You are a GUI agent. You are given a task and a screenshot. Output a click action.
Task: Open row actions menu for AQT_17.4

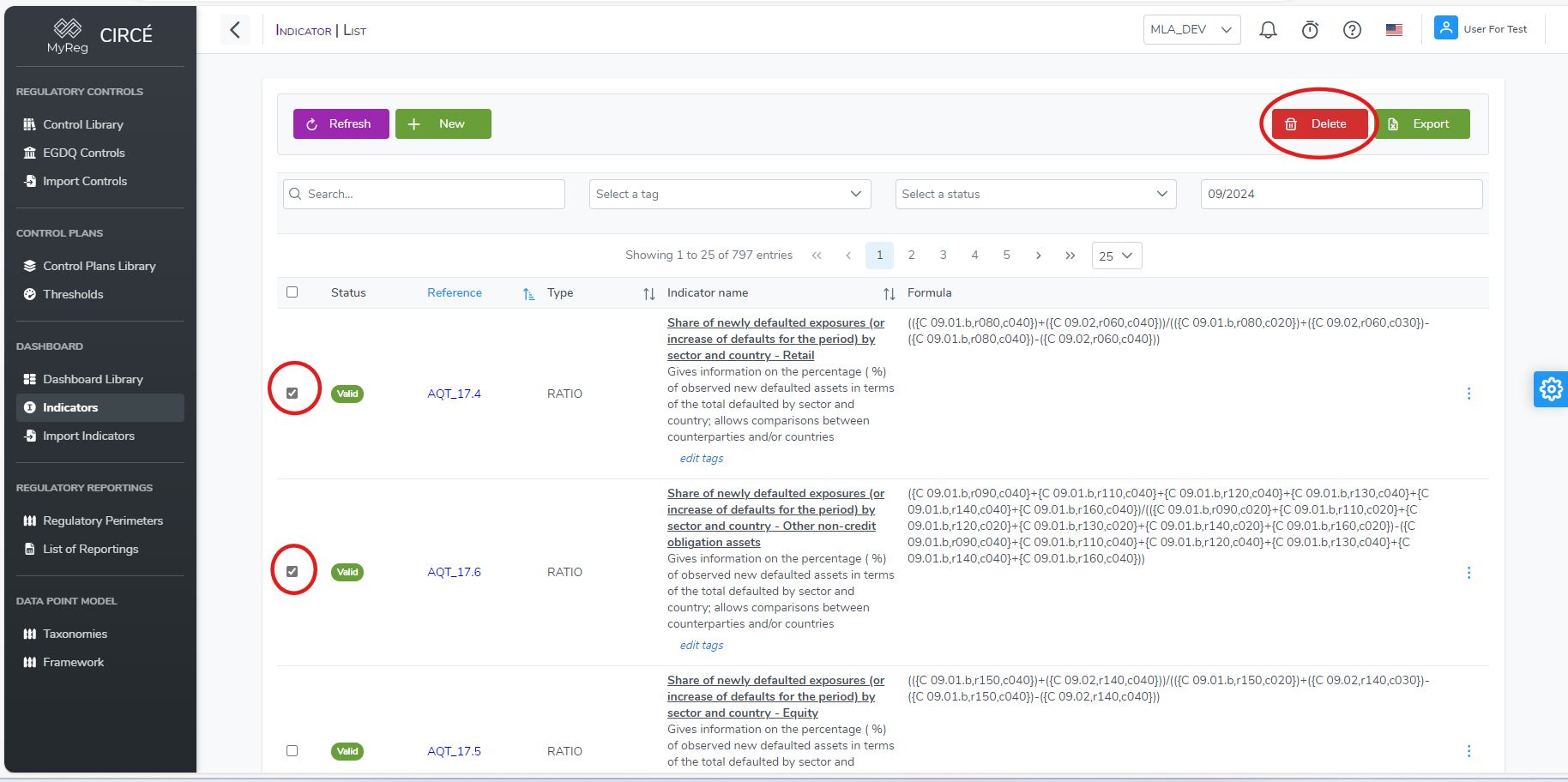pyautogui.click(x=1468, y=394)
